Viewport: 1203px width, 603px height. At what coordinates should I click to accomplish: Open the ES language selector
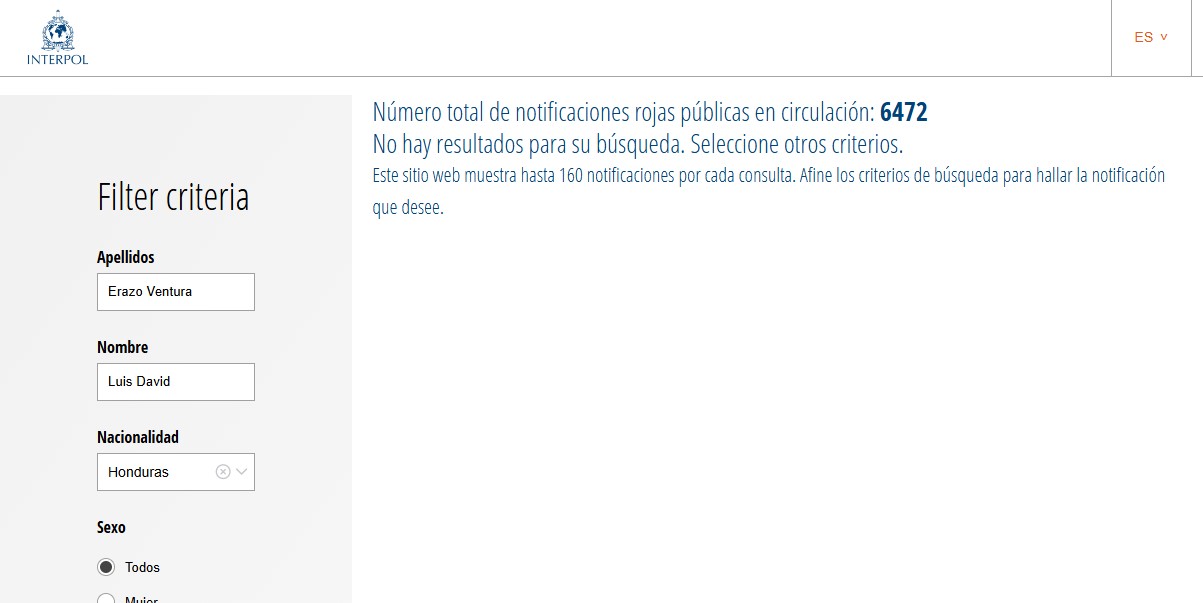pos(1144,37)
